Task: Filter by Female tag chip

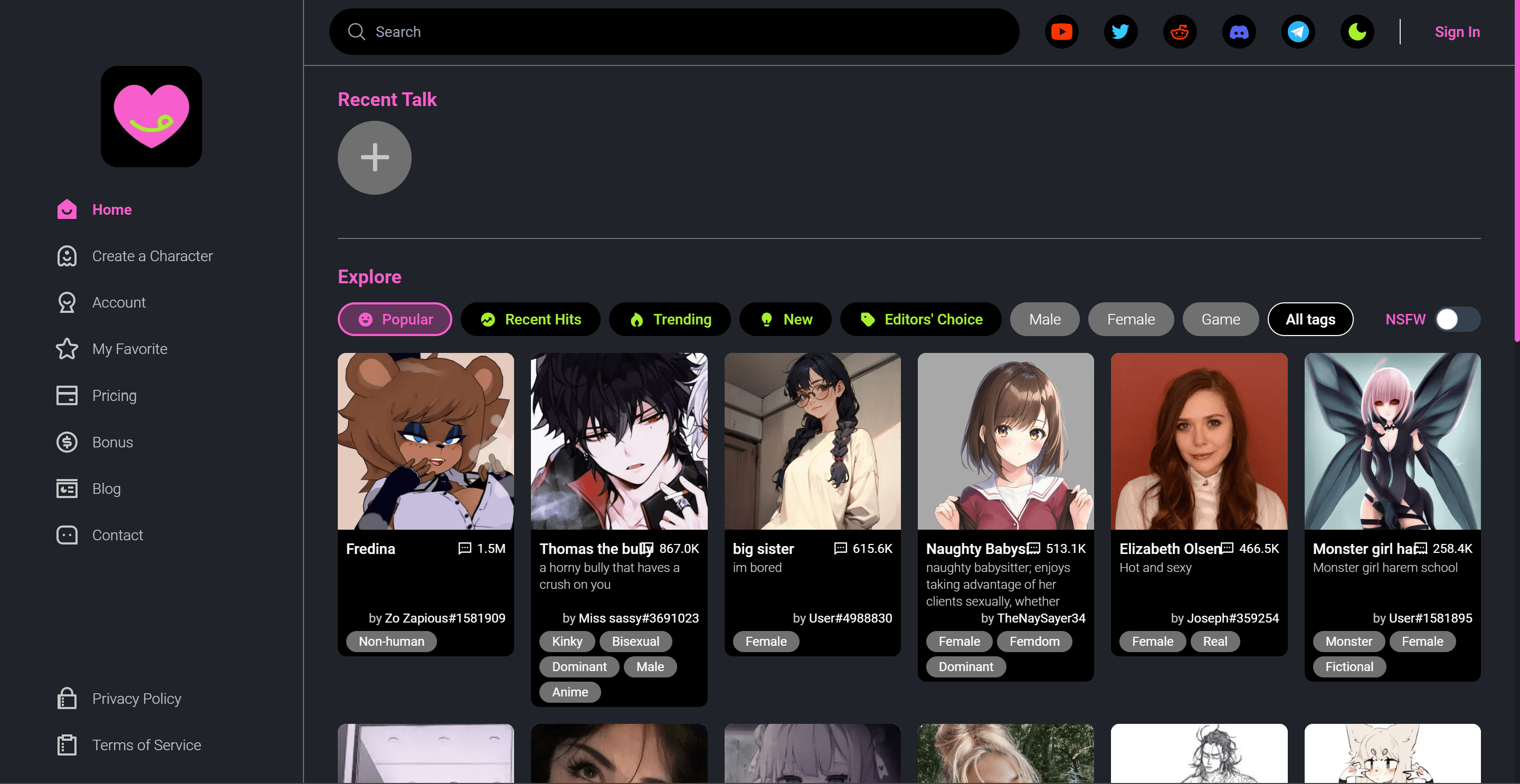Action: click(x=1130, y=319)
